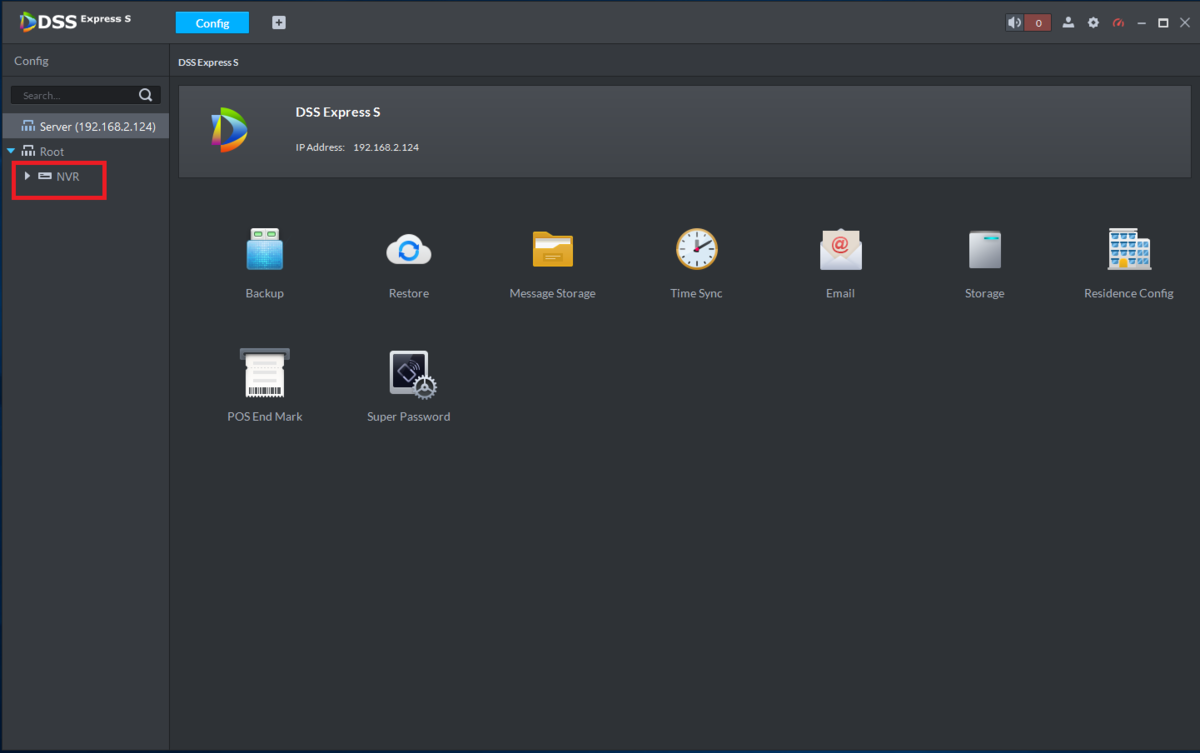Open the Backup icon
1200x753 pixels.
tap(265, 249)
